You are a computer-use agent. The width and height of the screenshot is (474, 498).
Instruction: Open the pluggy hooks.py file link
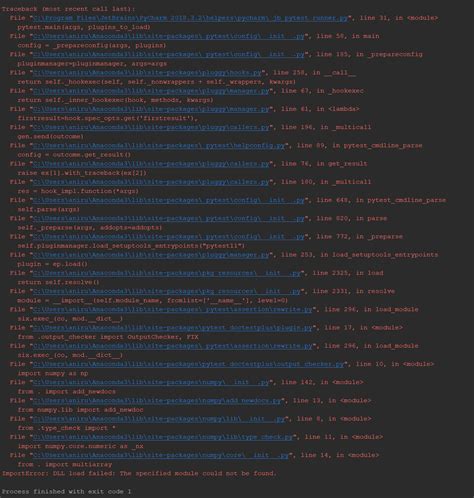(x=147, y=73)
